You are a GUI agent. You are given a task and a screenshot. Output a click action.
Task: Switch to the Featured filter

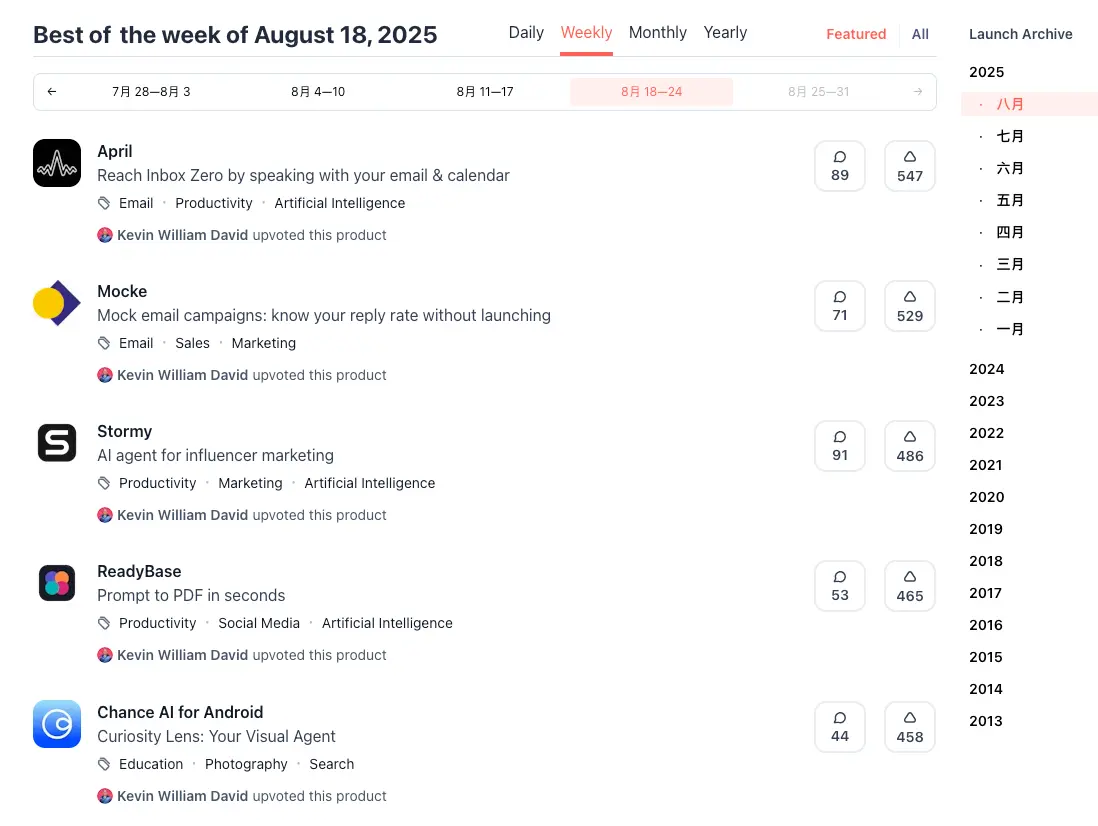[856, 34]
